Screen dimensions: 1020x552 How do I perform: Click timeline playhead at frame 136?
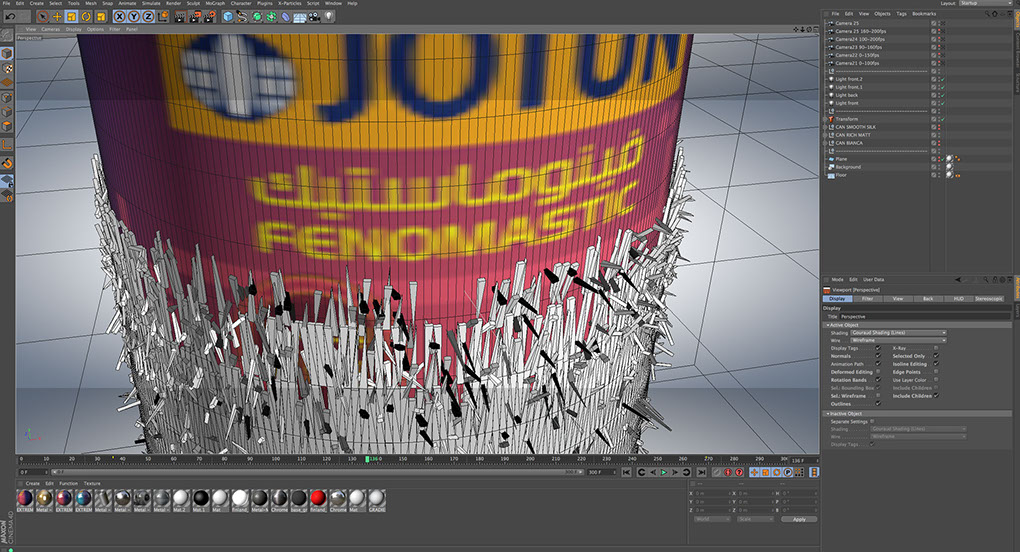(368, 459)
